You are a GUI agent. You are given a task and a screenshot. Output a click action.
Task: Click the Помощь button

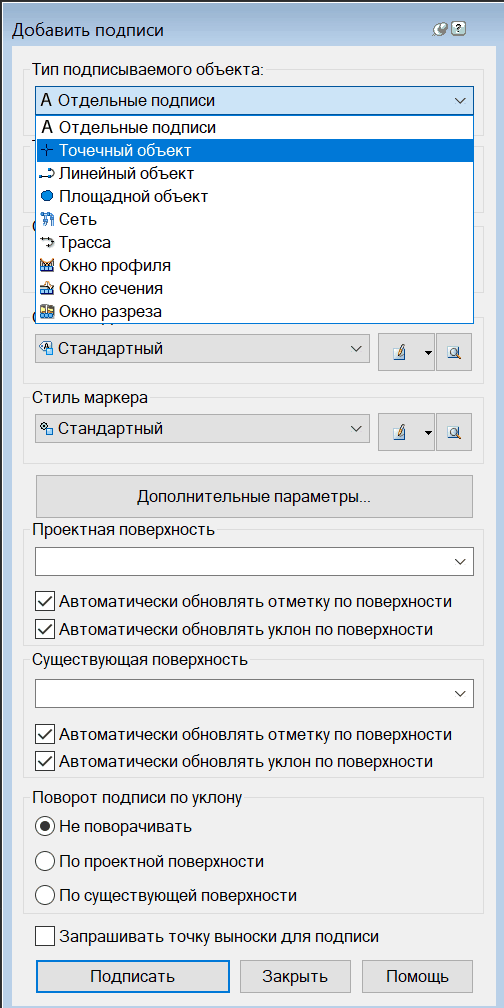click(417, 976)
